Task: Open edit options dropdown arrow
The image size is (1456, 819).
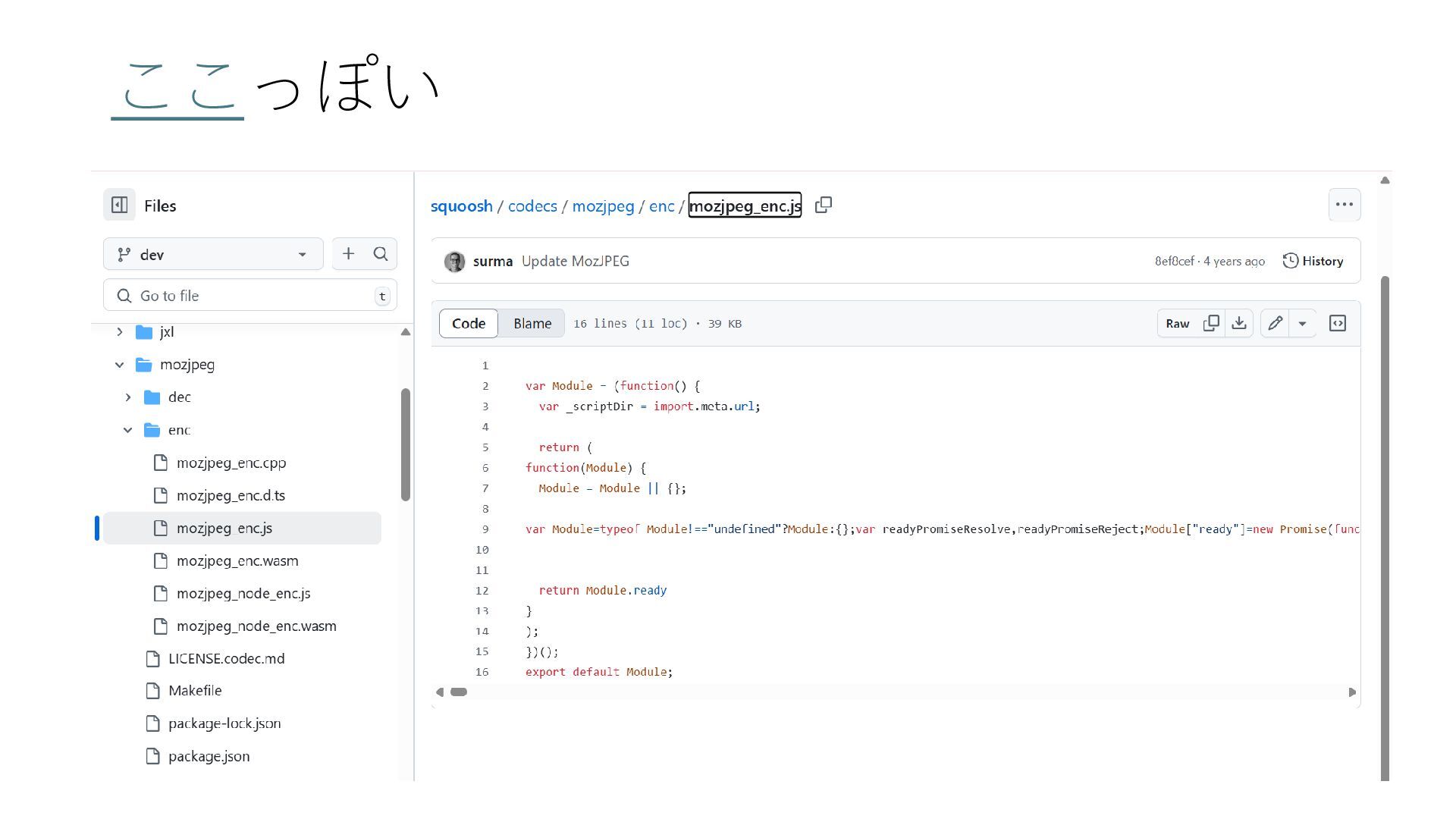Action: (1302, 323)
